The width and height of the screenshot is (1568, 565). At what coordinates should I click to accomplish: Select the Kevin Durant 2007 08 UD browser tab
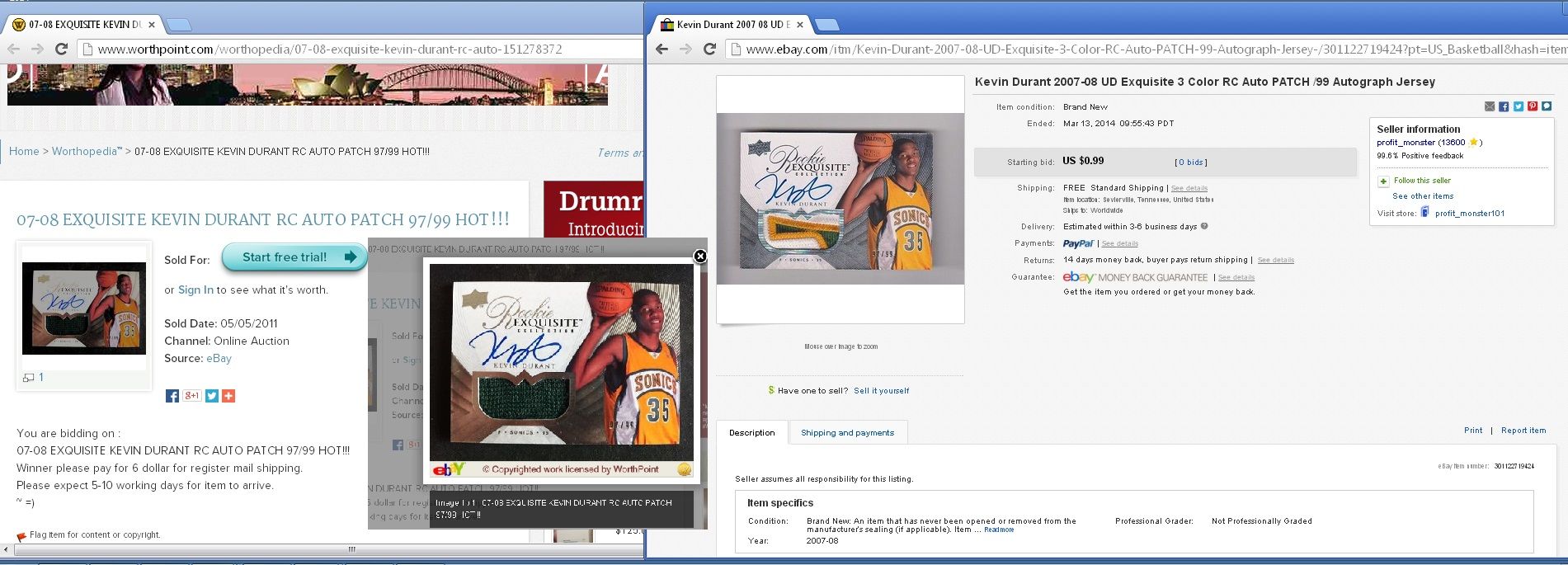click(732, 25)
